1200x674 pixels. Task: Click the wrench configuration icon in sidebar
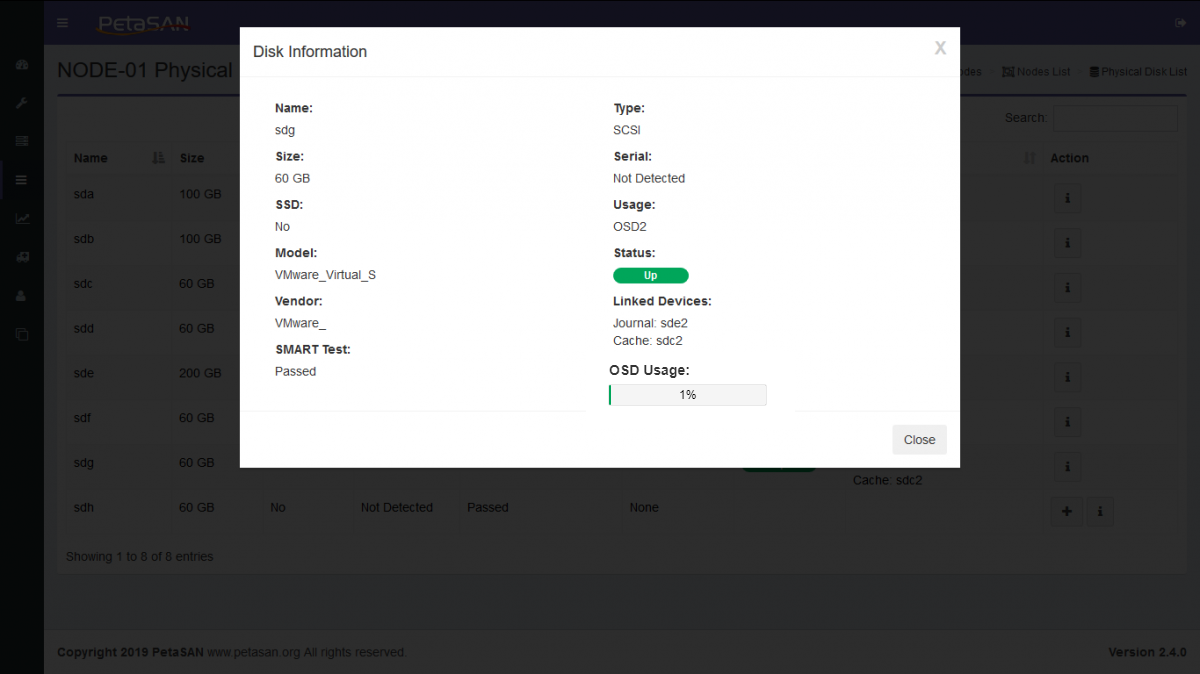[22, 103]
